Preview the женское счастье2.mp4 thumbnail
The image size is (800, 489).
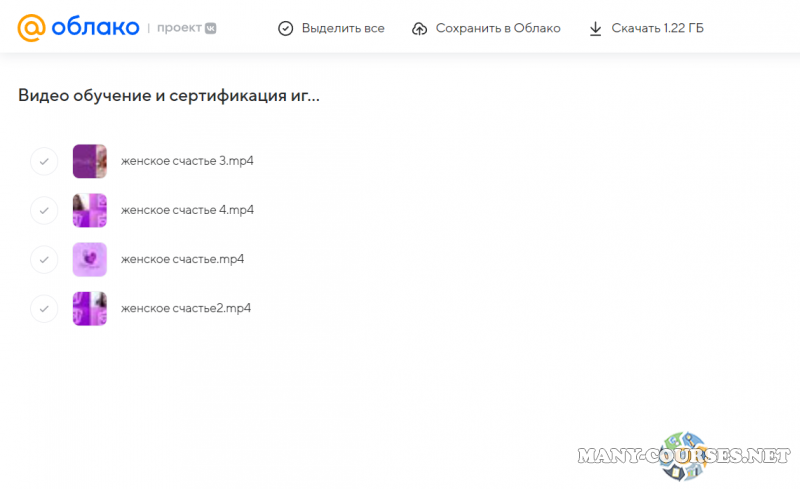point(90,308)
